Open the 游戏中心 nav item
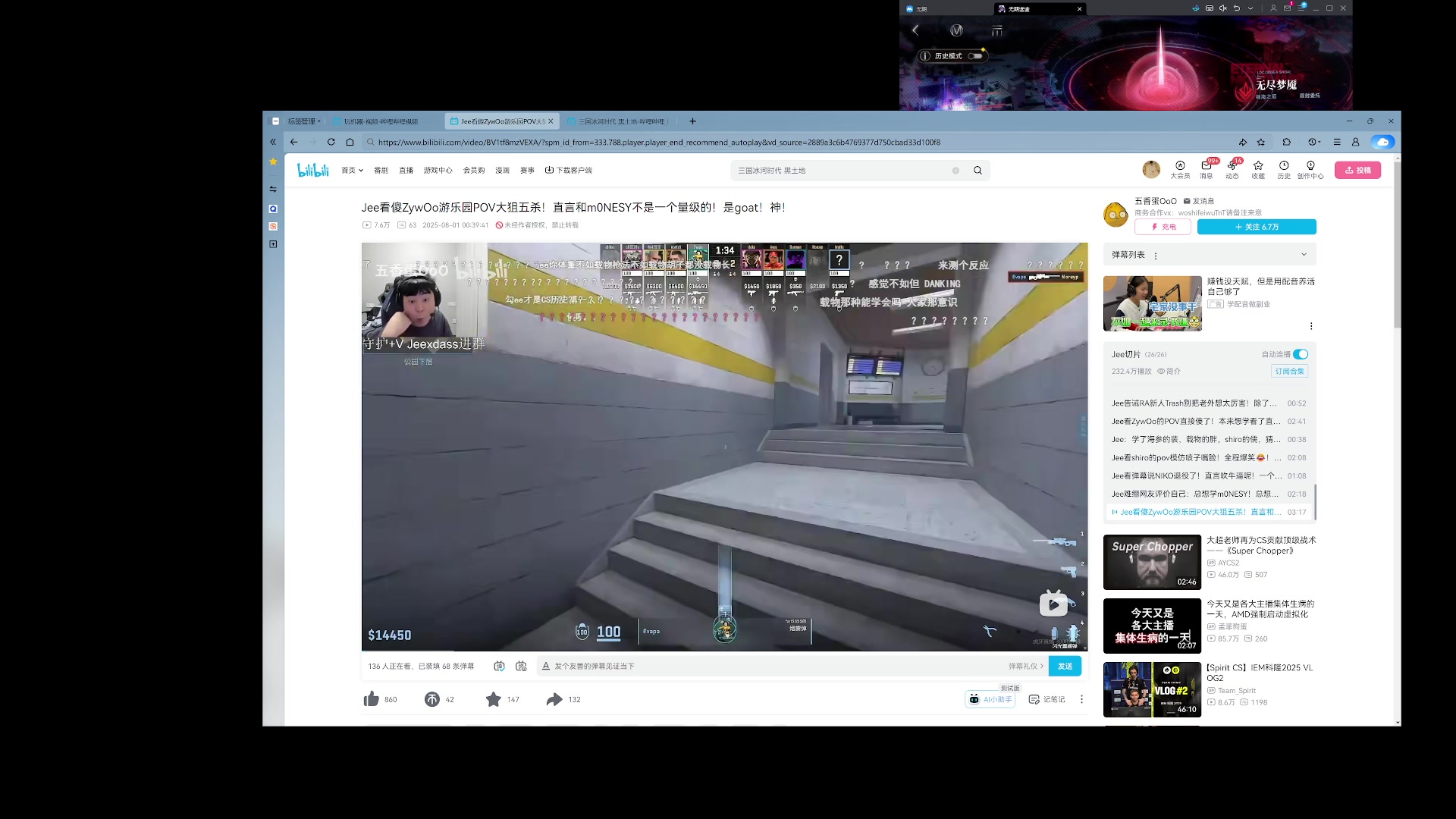The height and width of the screenshot is (819, 1456). (438, 171)
